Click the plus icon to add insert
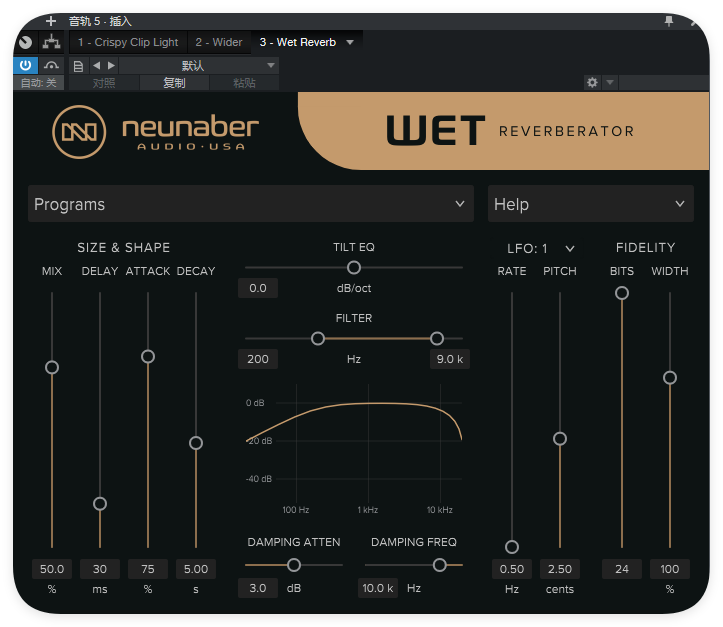 pos(51,21)
